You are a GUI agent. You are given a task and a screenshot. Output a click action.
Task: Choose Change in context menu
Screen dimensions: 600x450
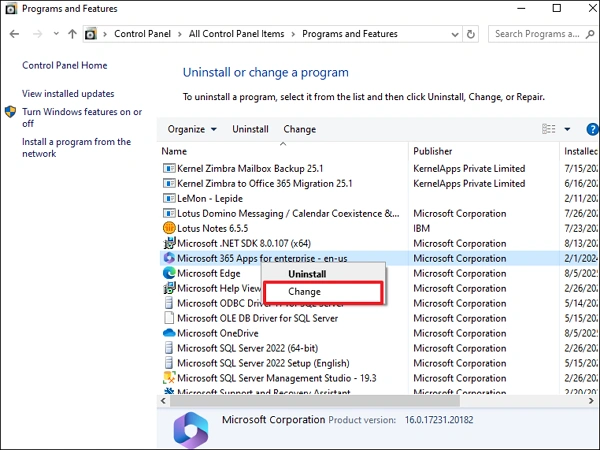click(323, 292)
